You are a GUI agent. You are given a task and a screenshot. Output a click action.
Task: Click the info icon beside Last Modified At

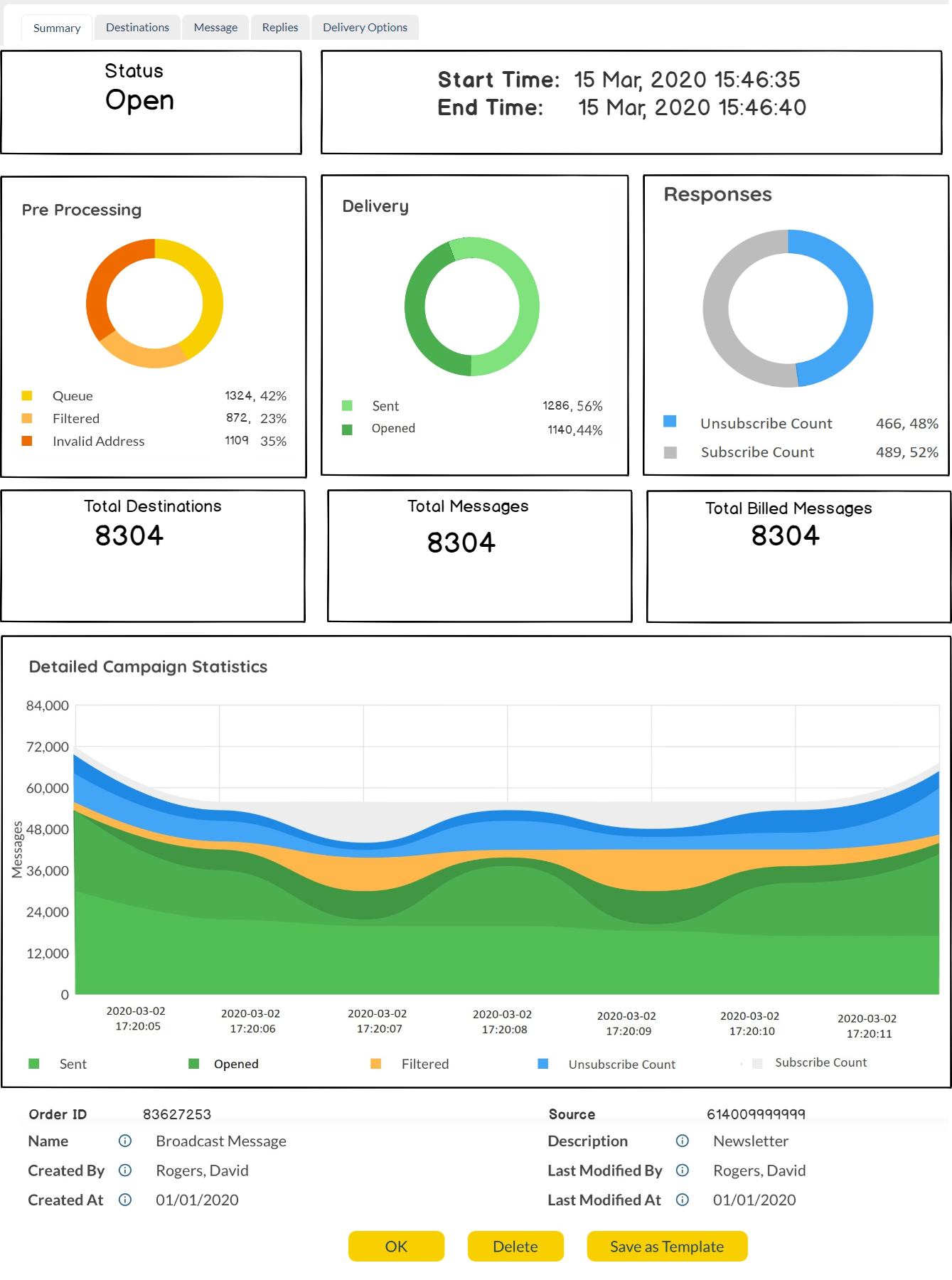click(683, 1200)
